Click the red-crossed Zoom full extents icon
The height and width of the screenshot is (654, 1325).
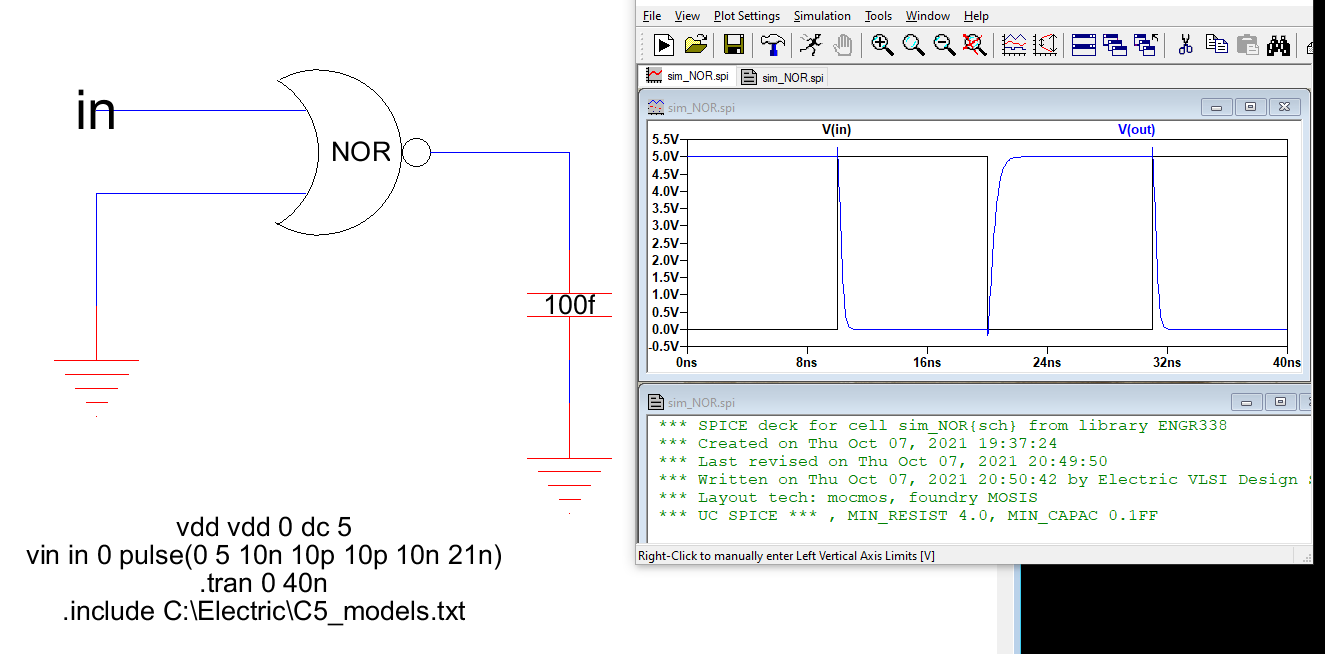[974, 44]
